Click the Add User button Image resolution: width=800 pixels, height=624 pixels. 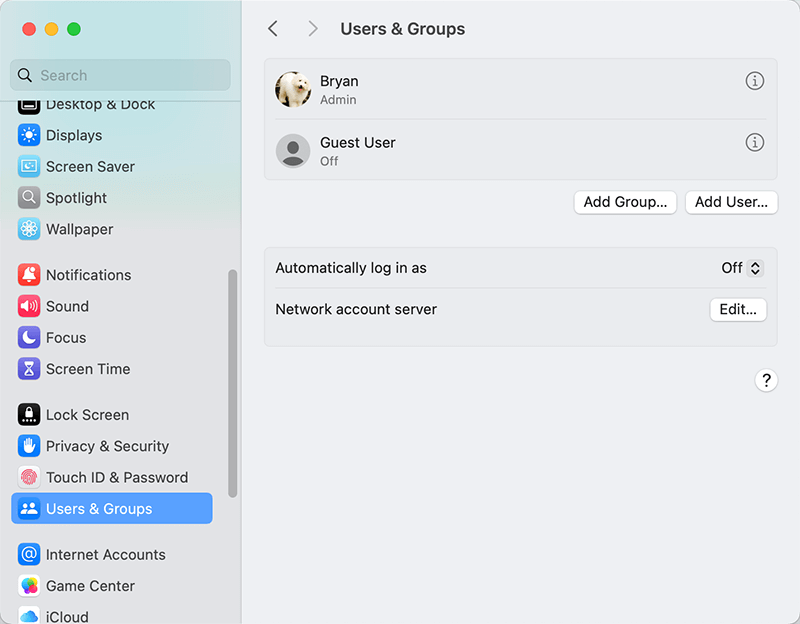(x=731, y=202)
